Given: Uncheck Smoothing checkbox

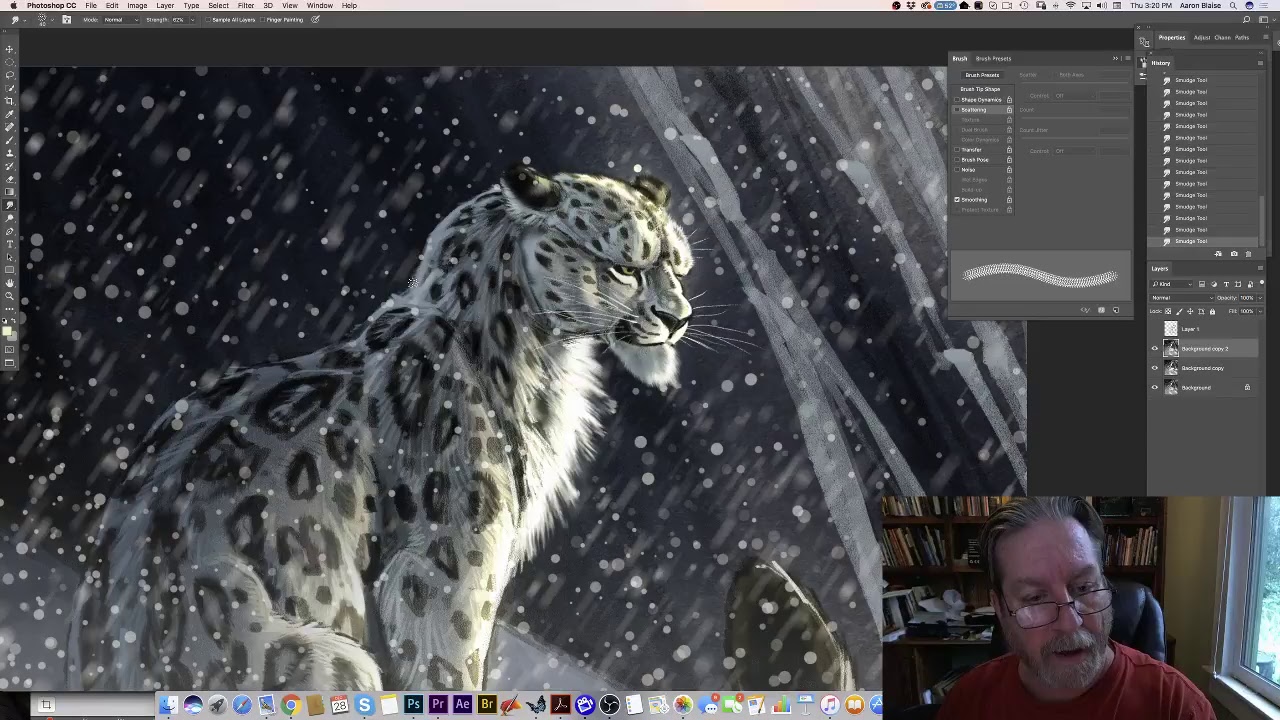Looking at the screenshot, I should coord(957,199).
